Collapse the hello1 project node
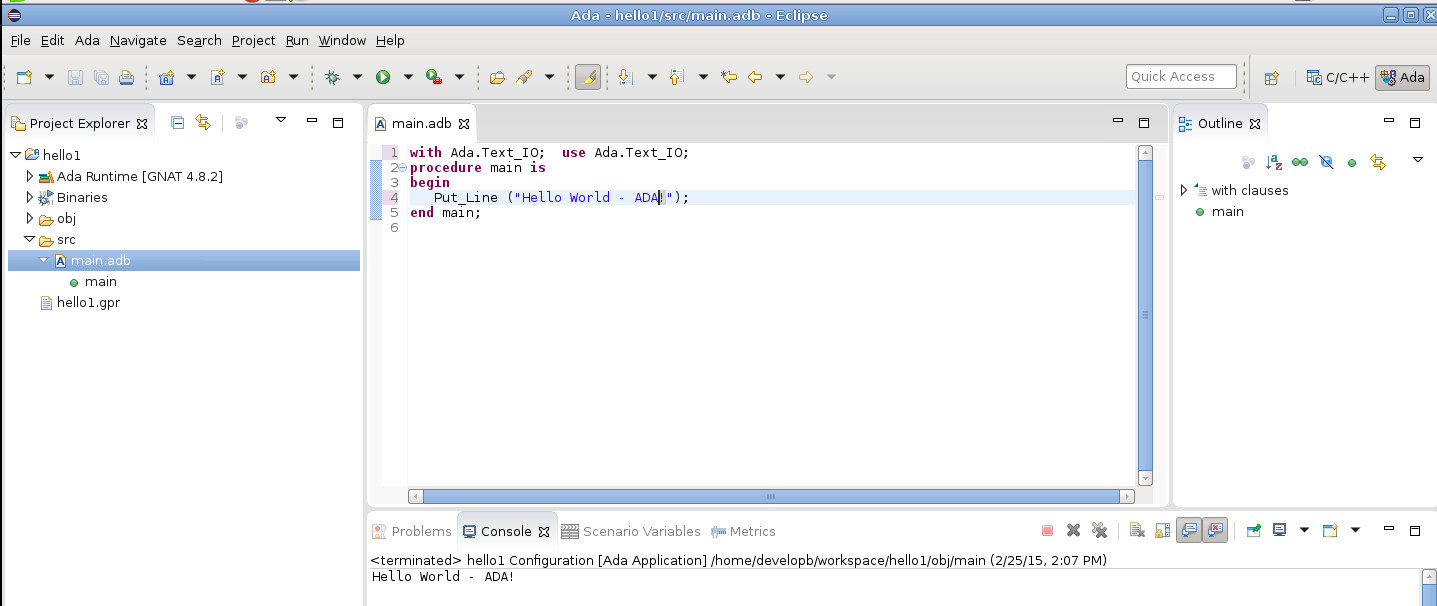 [15, 155]
